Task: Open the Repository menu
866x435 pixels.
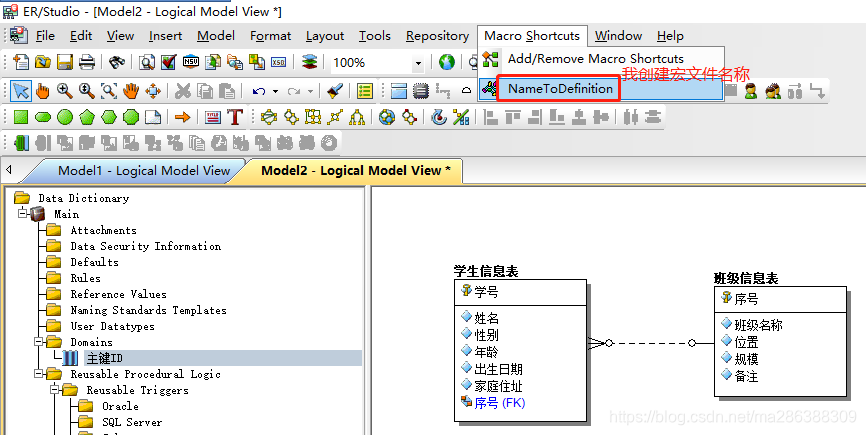Action: (437, 36)
